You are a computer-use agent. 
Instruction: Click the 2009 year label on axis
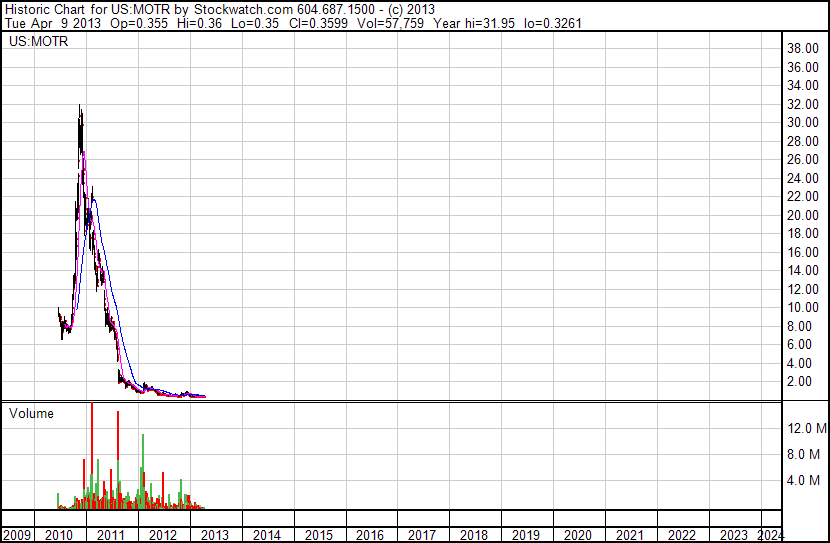point(17,535)
